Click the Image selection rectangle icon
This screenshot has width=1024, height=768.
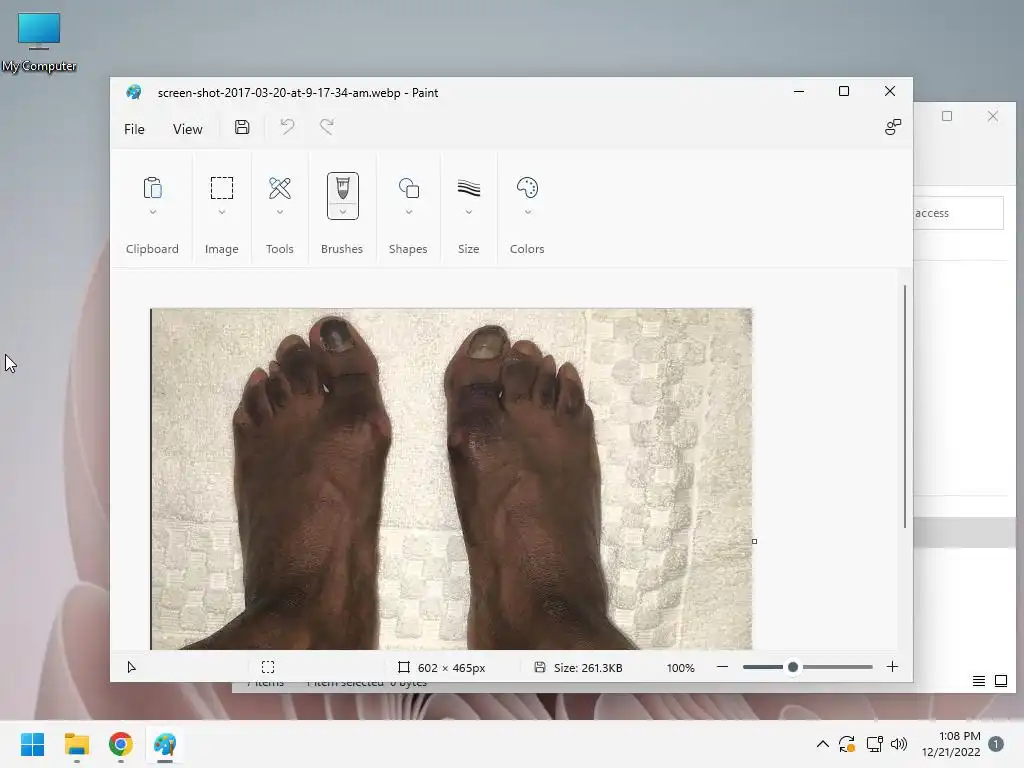click(221, 188)
